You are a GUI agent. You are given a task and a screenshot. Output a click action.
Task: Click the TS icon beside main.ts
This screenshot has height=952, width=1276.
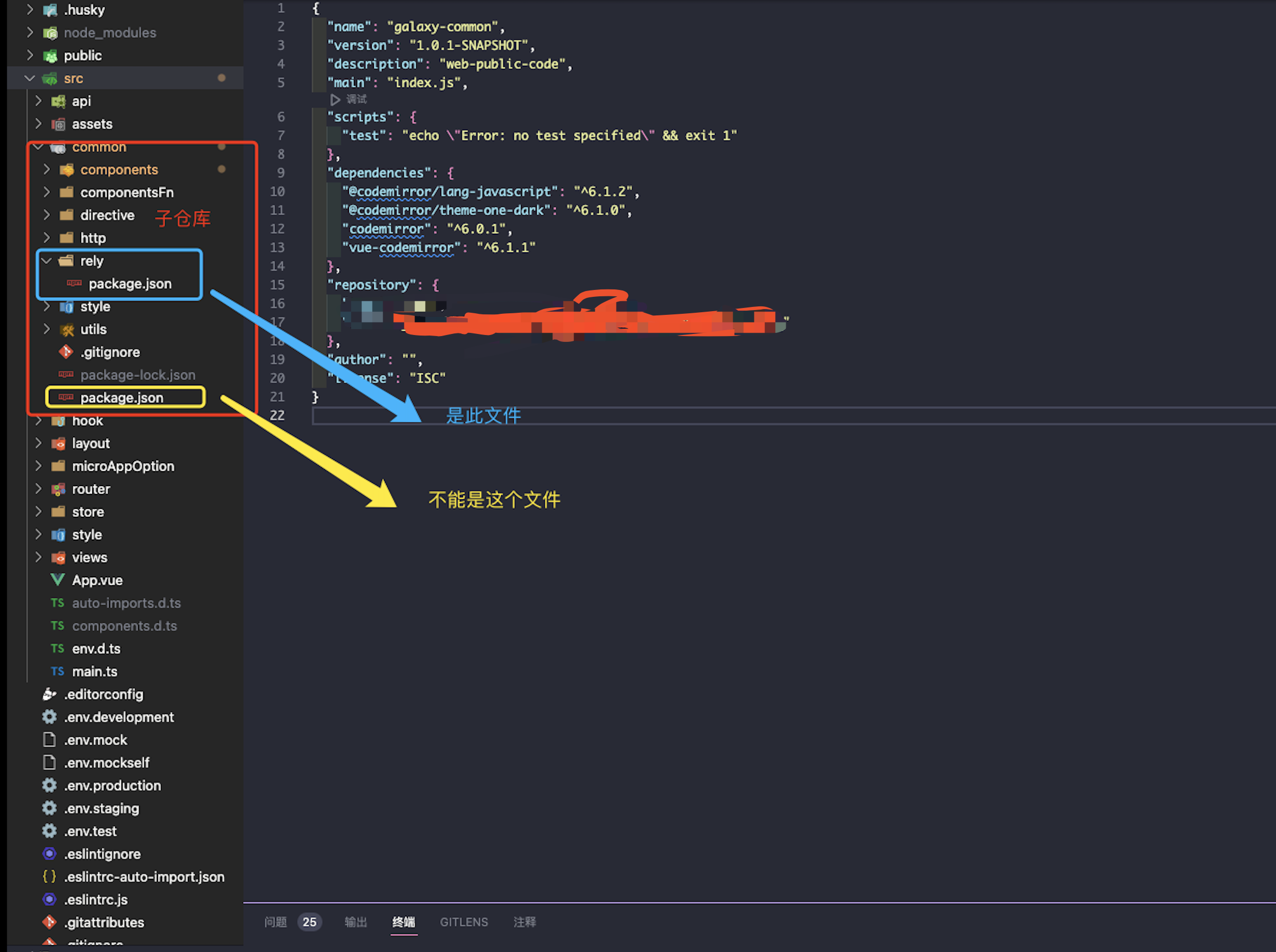[57, 672]
